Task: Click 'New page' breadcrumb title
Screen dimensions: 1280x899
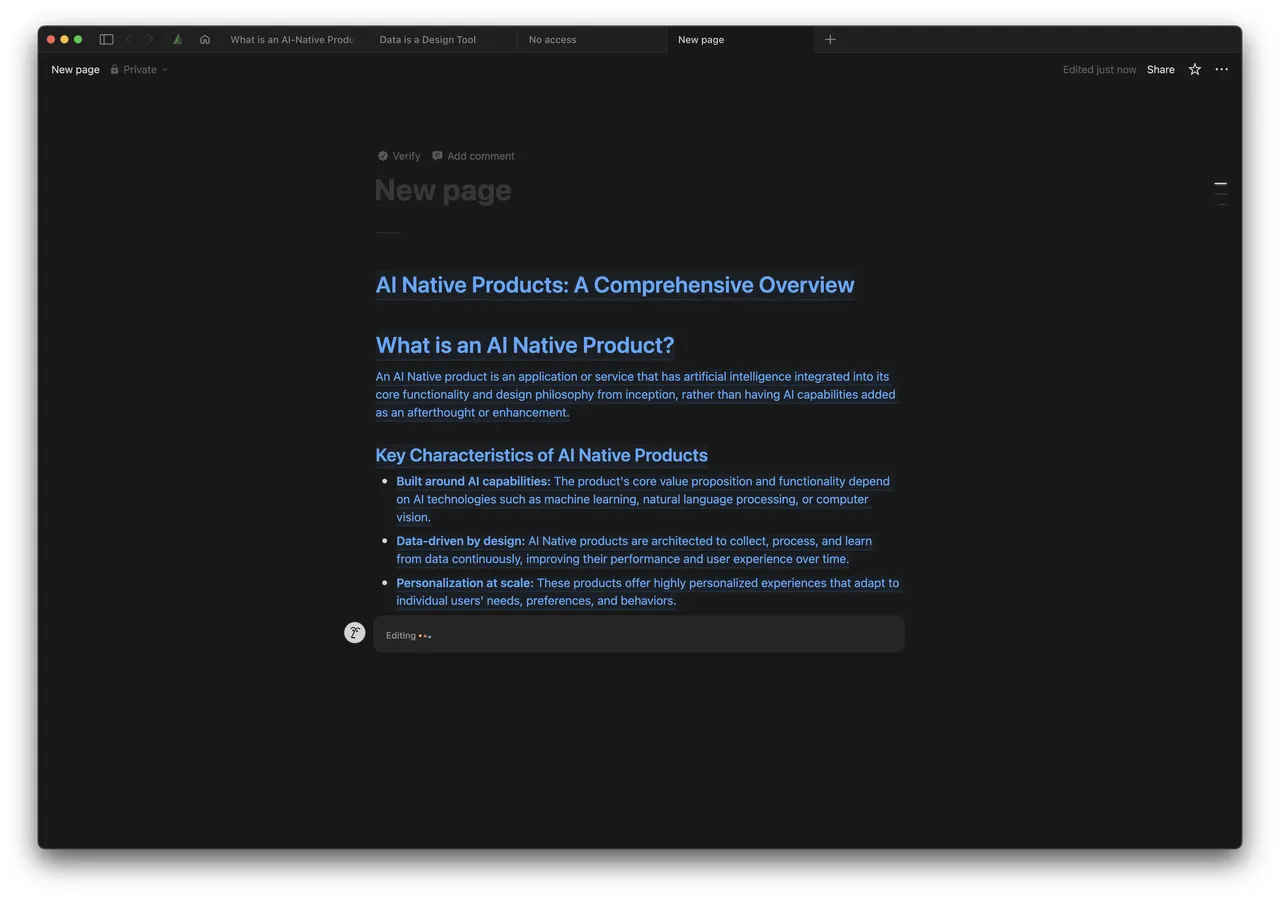Action: pos(76,70)
